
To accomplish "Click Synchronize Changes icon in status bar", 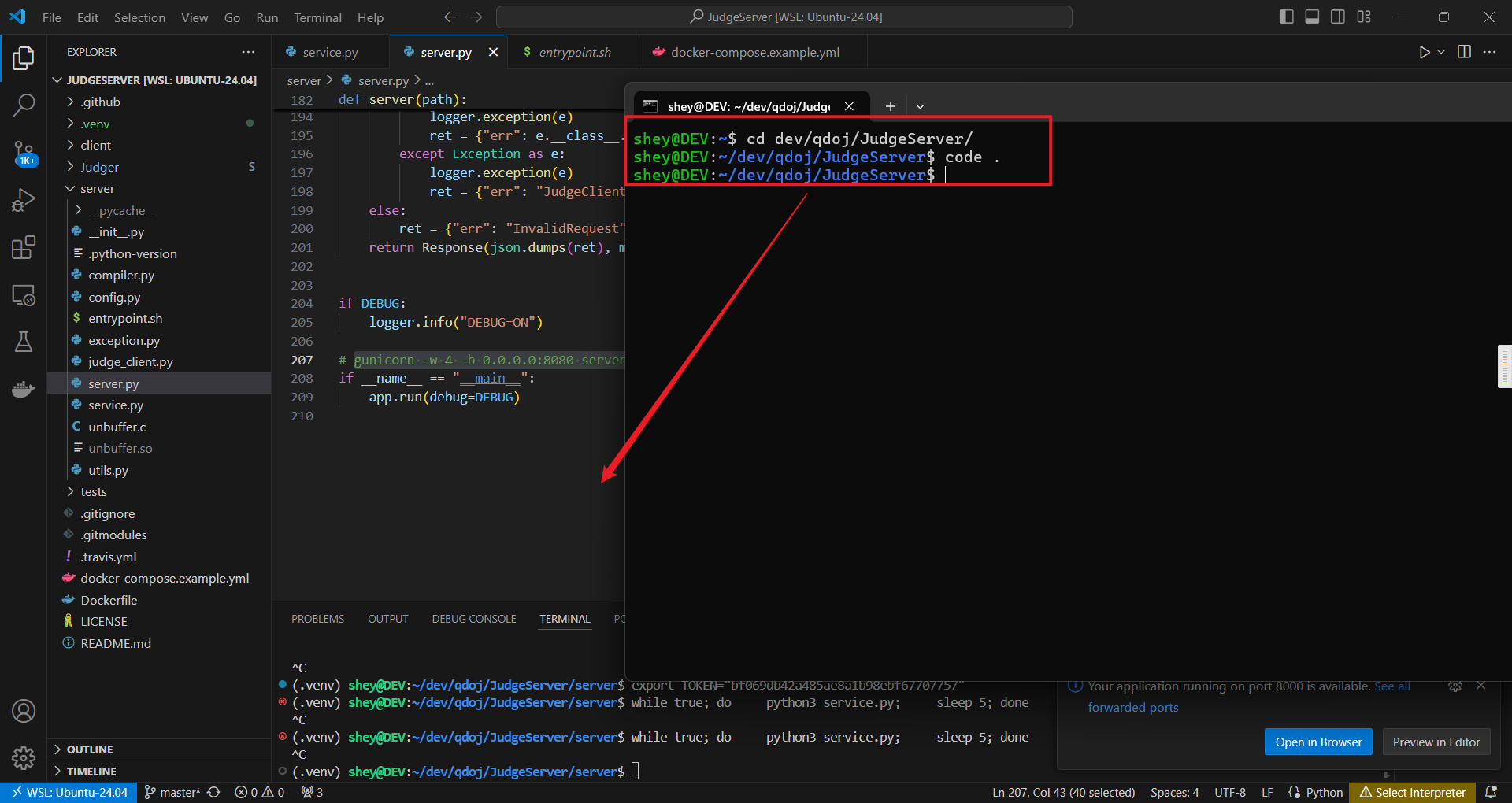I will point(214,793).
